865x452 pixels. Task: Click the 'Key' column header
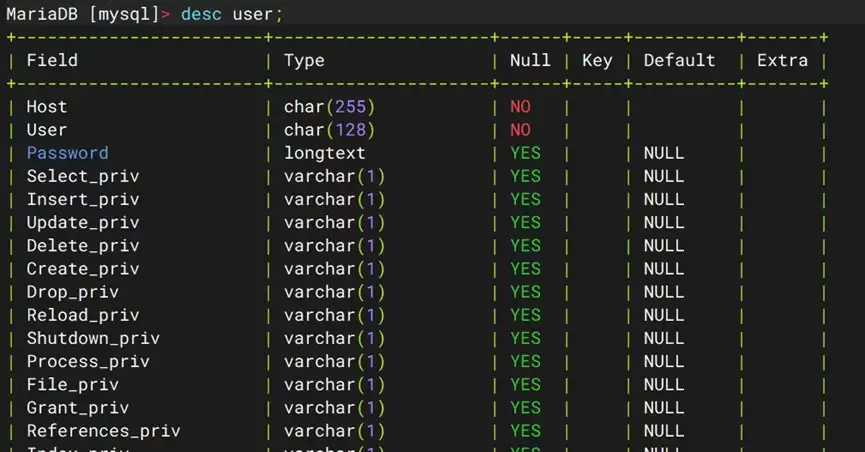click(597, 60)
